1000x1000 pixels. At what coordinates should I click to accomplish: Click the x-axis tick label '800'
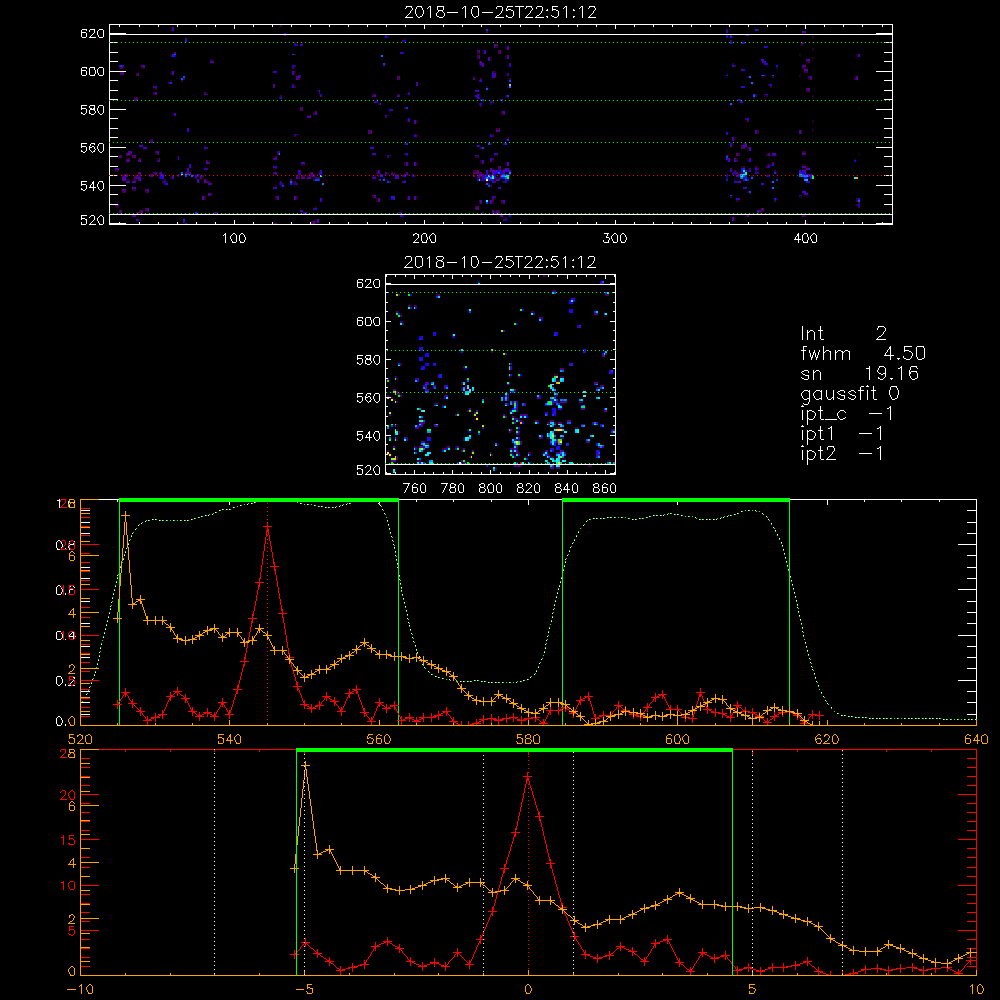(x=490, y=489)
